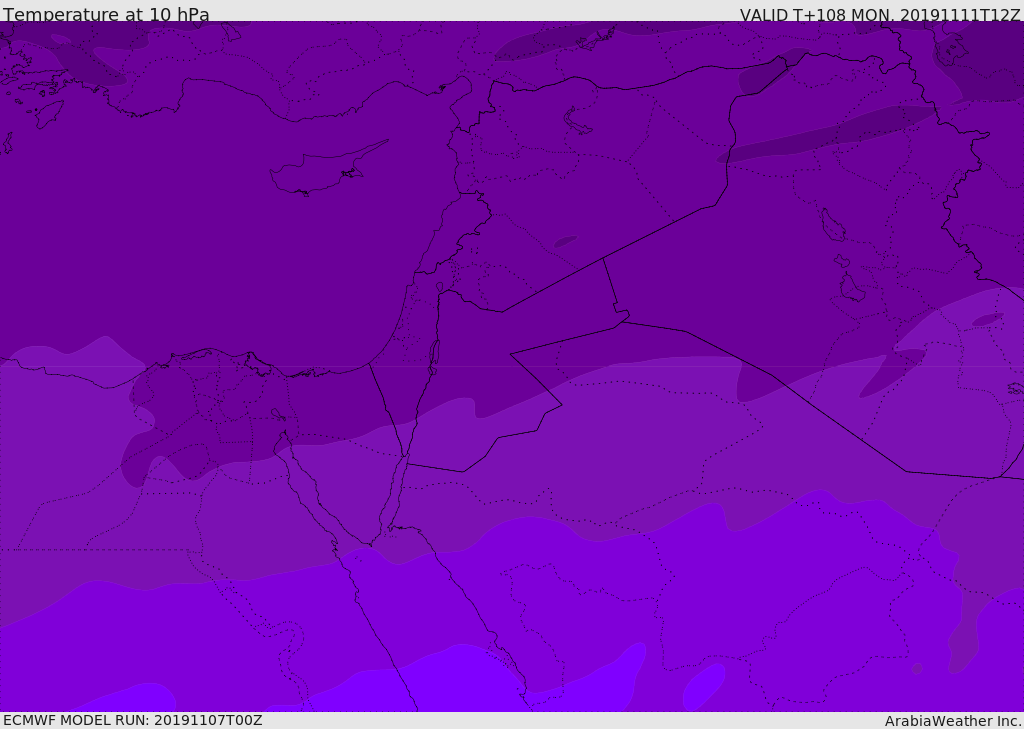Click the island of Cyprus on the map

point(327,169)
